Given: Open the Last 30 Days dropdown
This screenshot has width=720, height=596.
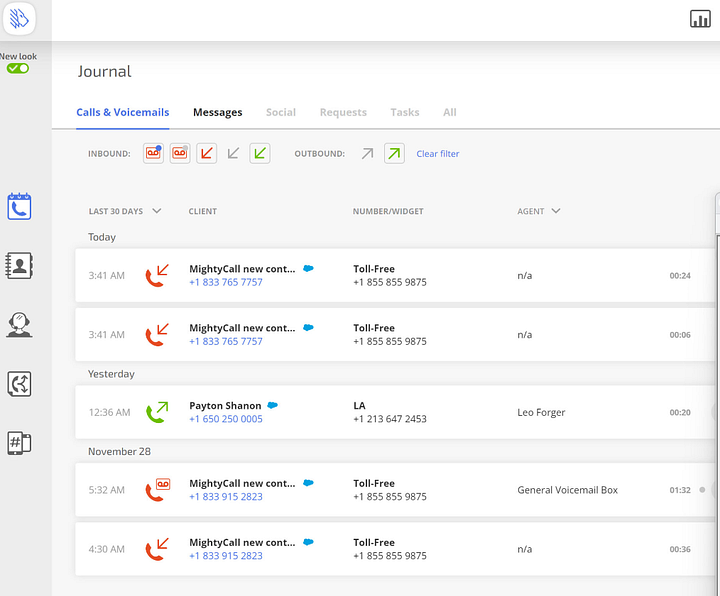Looking at the screenshot, I should point(125,211).
